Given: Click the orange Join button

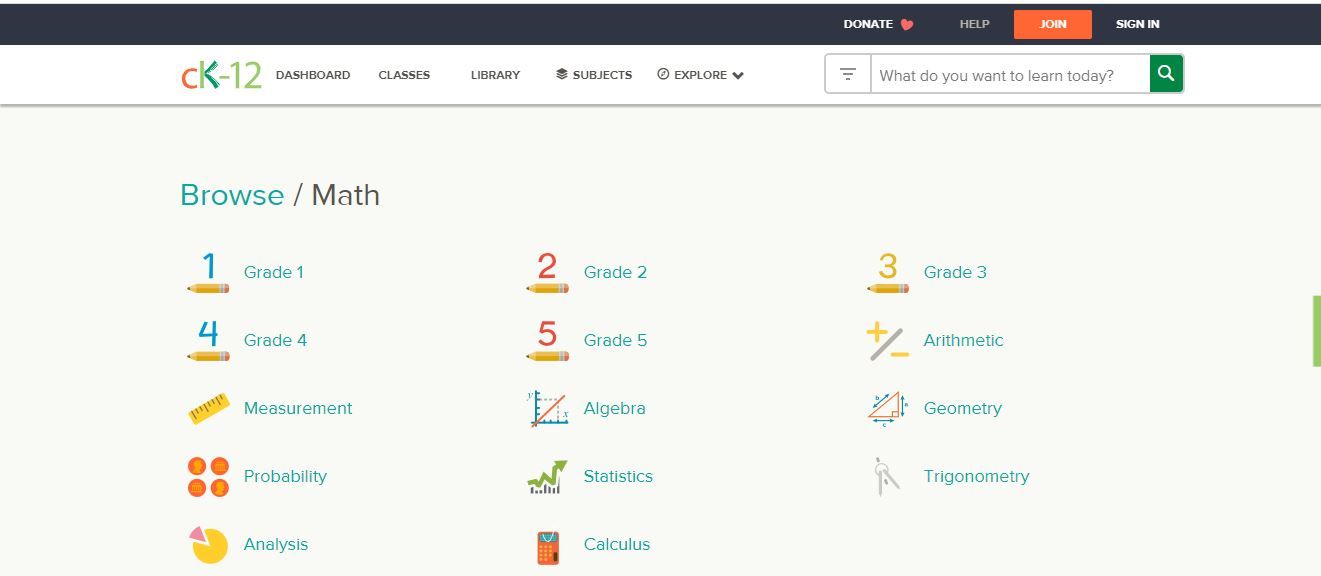Looking at the screenshot, I should coord(1053,24).
